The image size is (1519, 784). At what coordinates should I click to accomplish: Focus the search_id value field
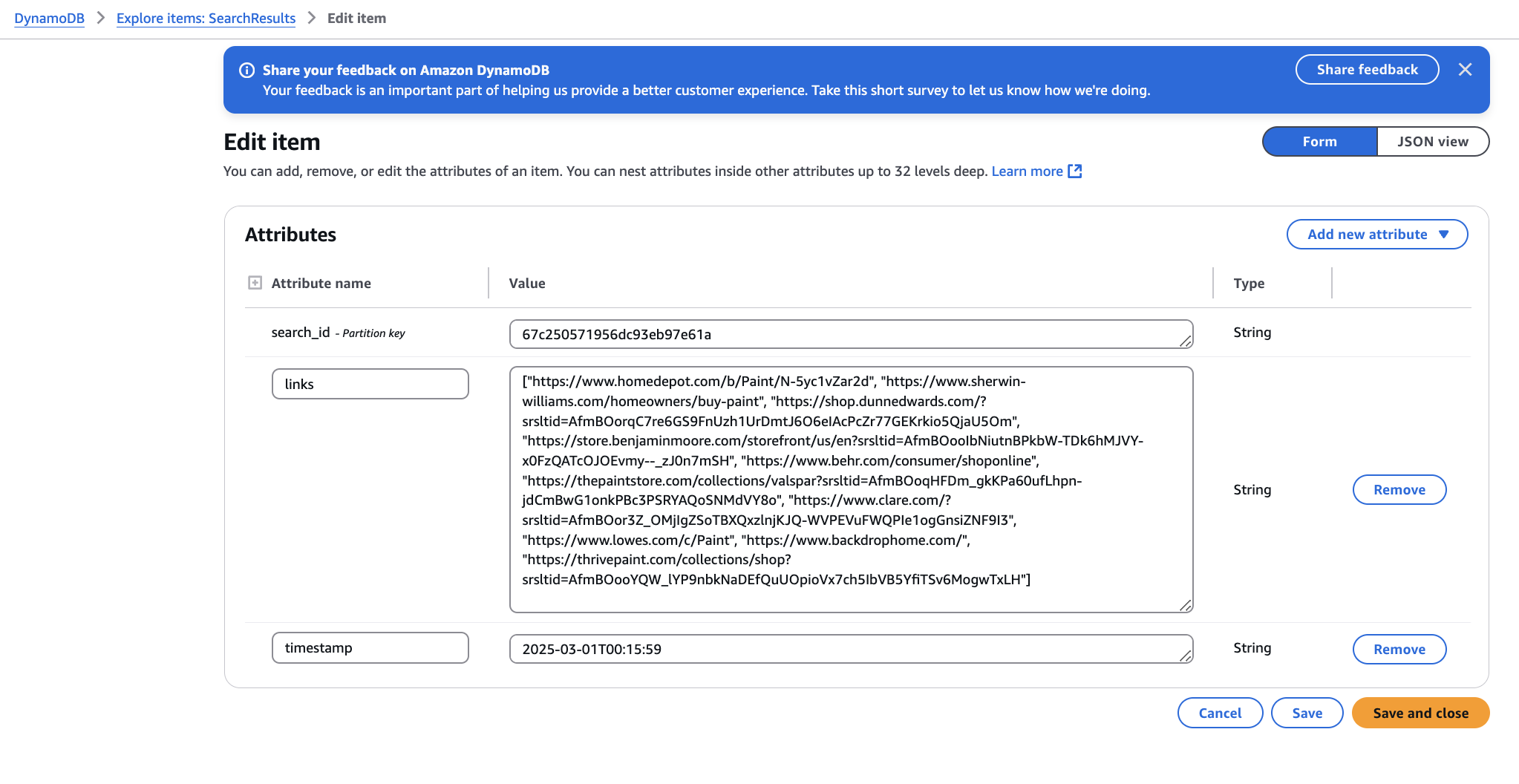click(851, 334)
